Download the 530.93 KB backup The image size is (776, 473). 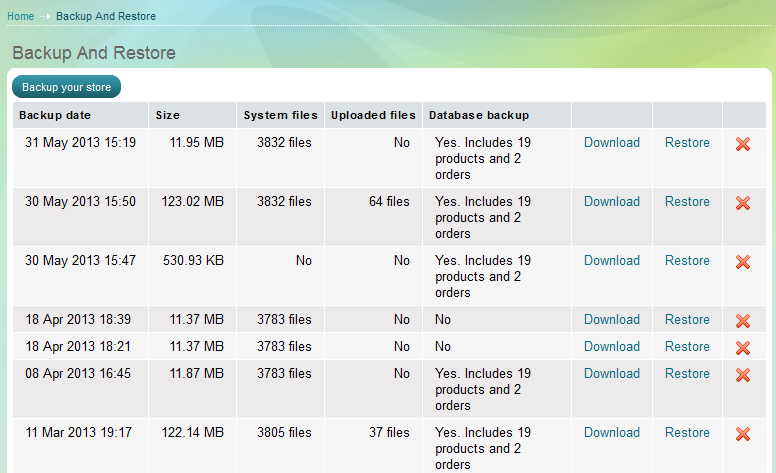click(x=611, y=261)
